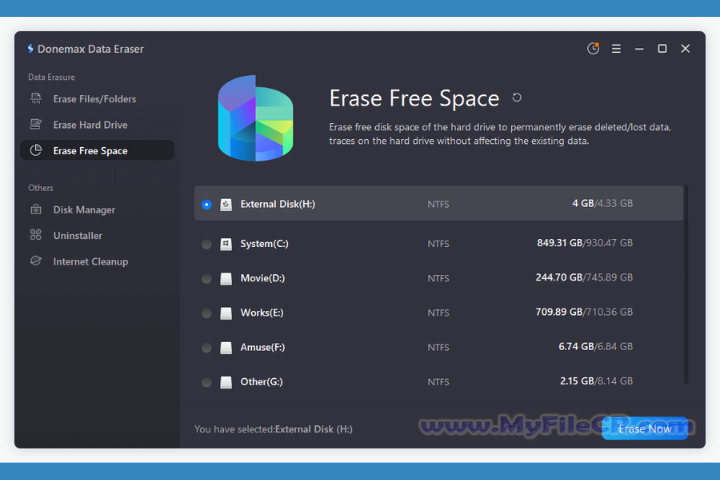This screenshot has width=720, height=480.
Task: Click the Erase Now button
Action: coord(645,429)
